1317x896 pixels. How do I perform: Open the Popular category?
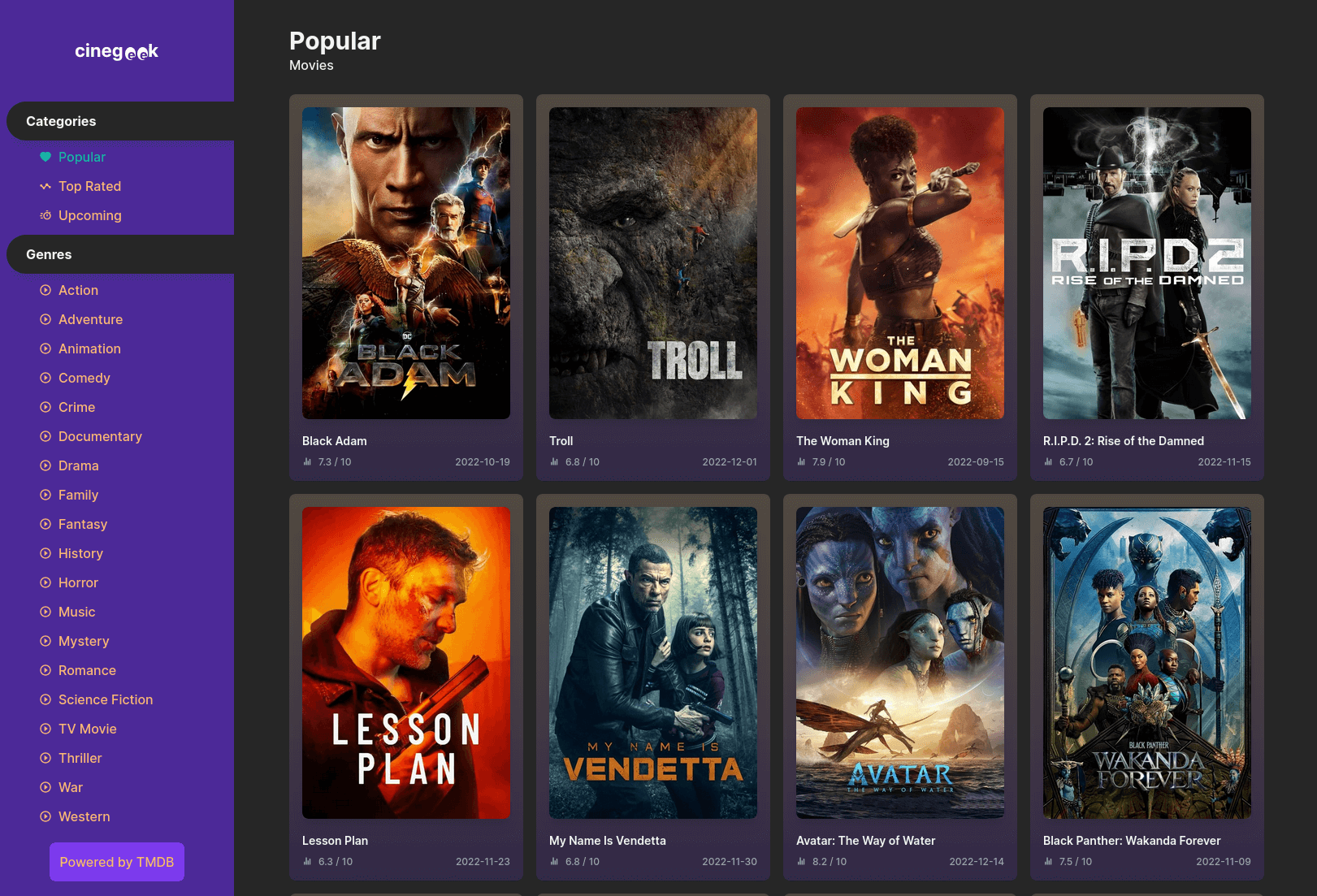(82, 157)
